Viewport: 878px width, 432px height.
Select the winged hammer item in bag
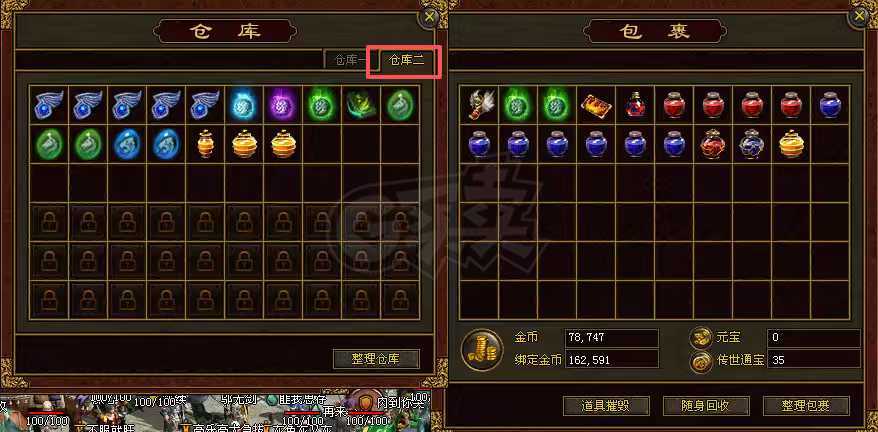coord(479,105)
